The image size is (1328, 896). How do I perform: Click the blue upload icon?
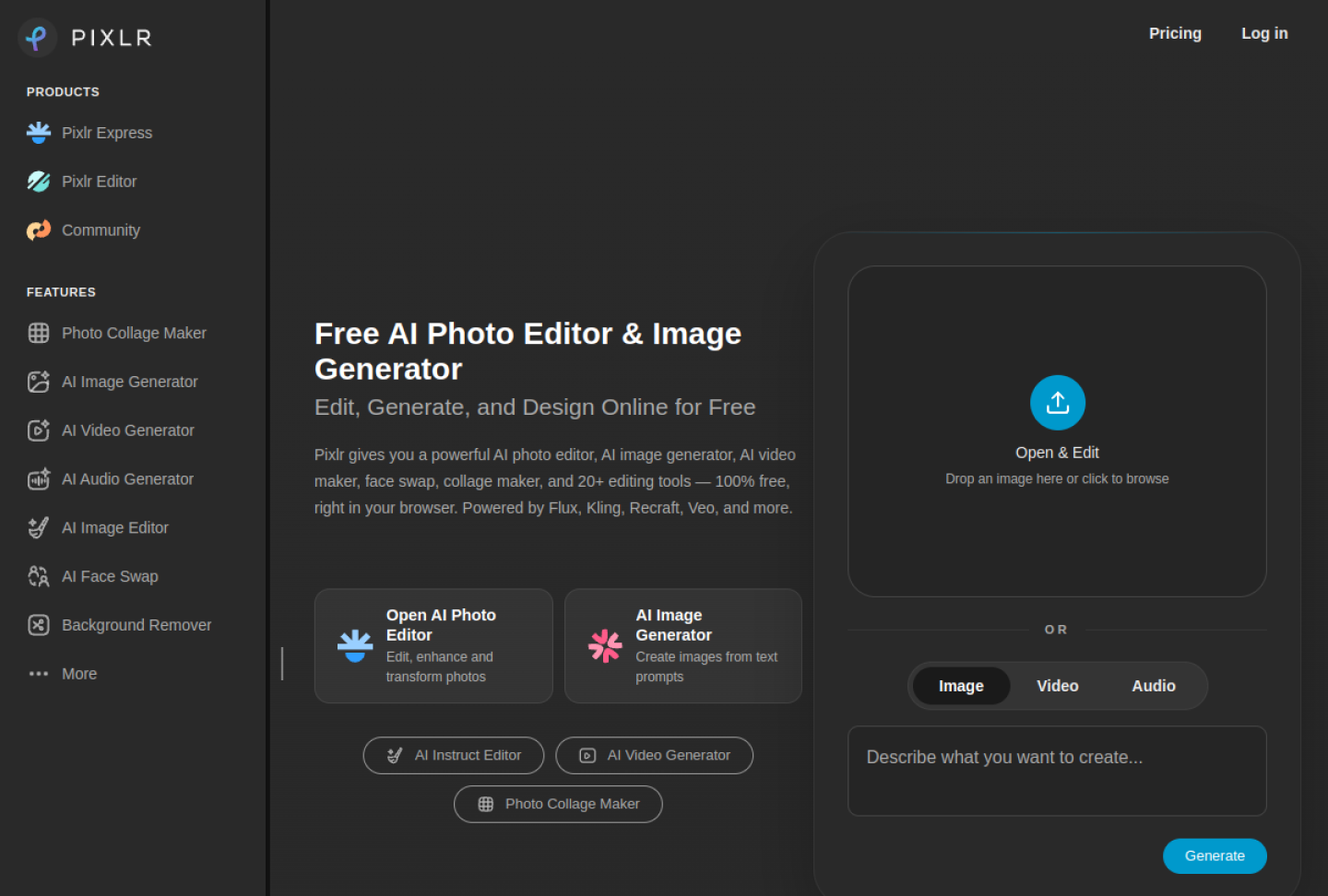(x=1058, y=403)
